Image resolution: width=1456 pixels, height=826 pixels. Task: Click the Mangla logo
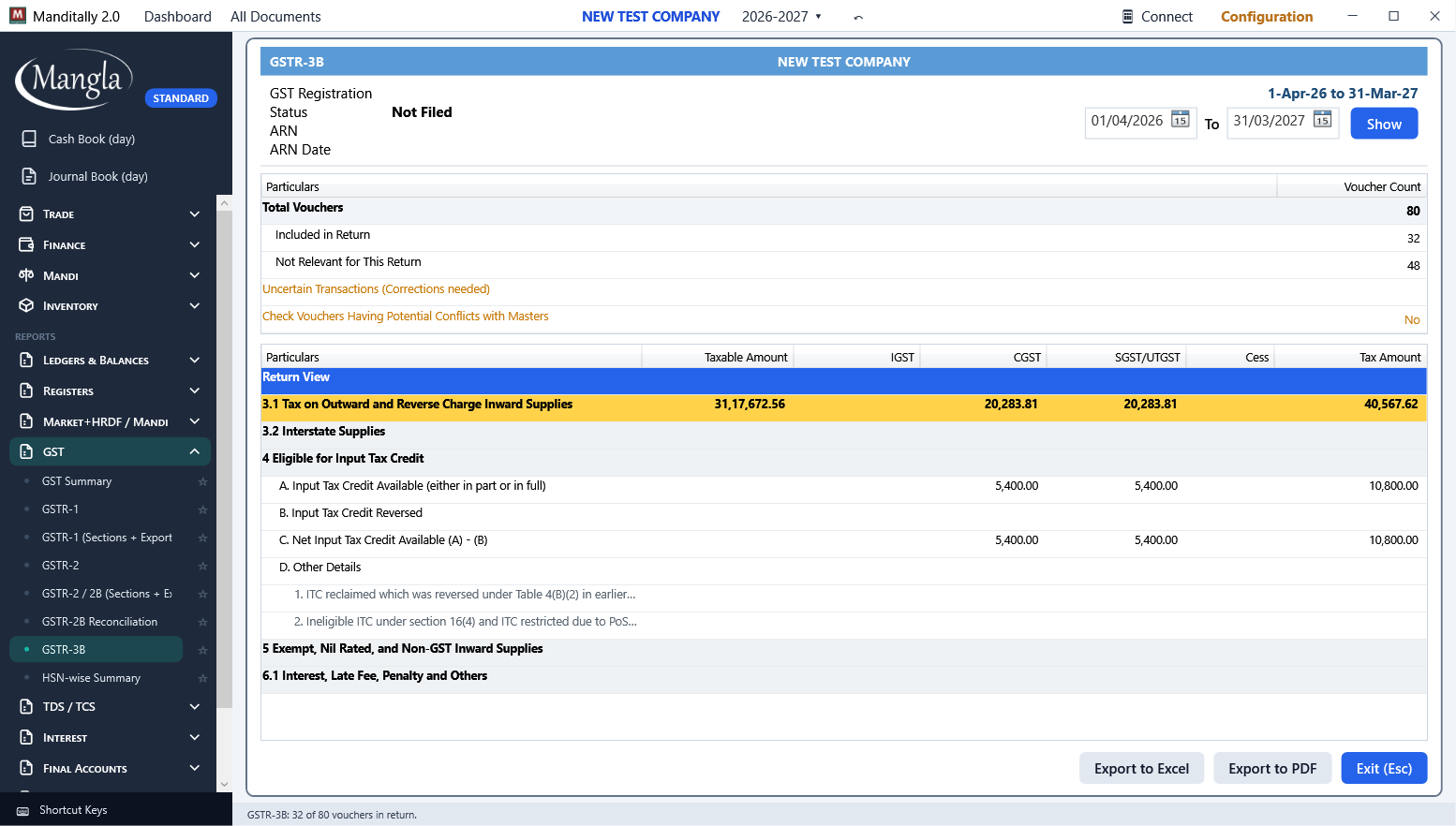pyautogui.click(x=74, y=81)
